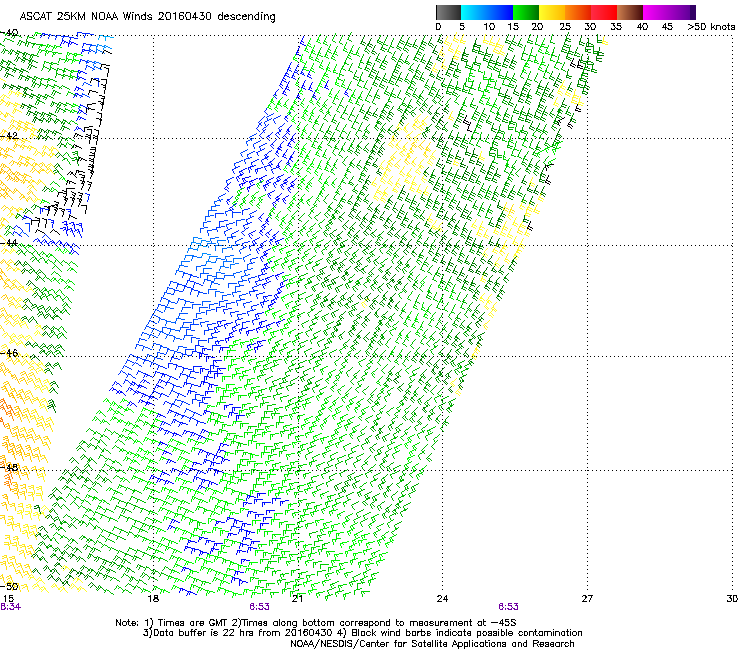
Task: Click the longitude label 15
Action: coord(8,599)
